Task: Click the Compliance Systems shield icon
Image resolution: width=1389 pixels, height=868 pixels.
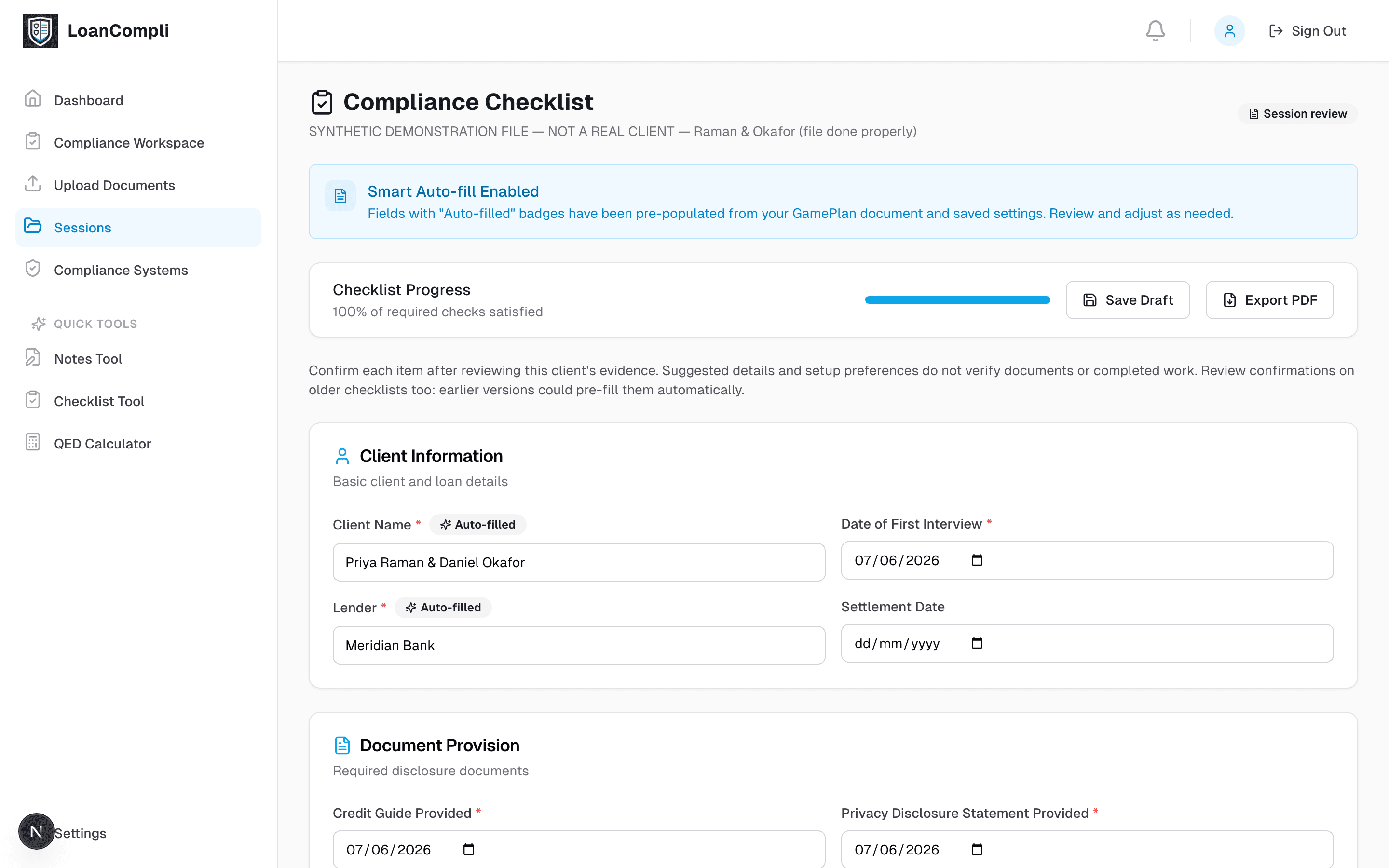Action: [x=33, y=269]
